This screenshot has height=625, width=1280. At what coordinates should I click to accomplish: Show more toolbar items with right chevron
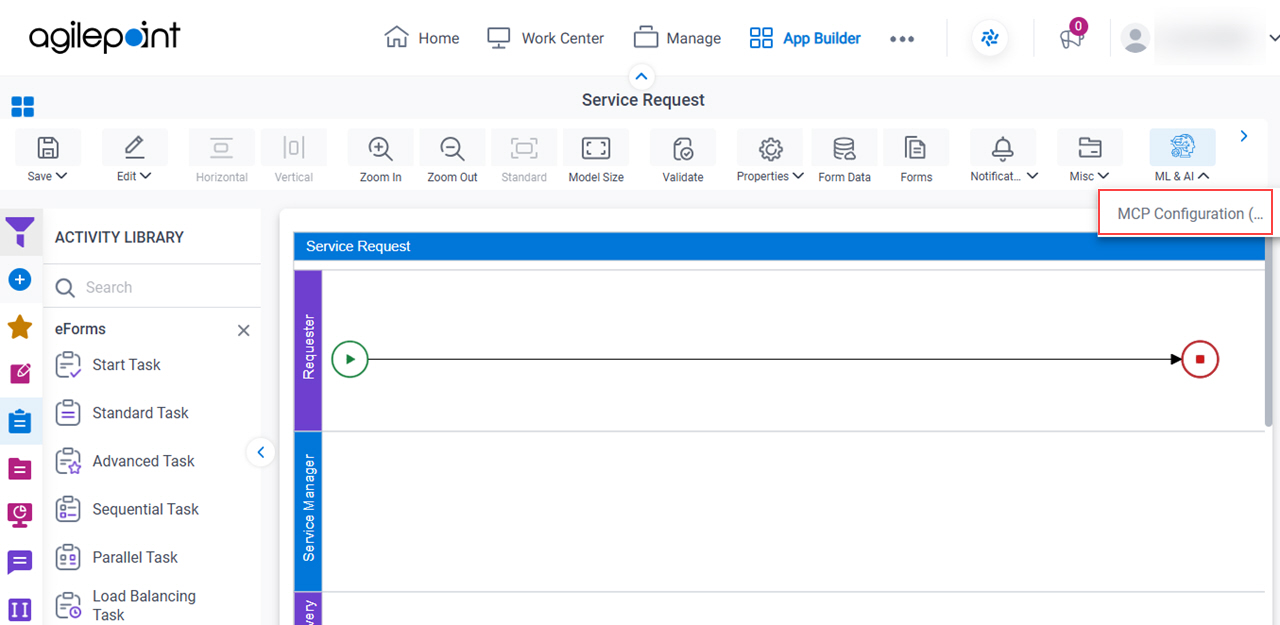tap(1244, 136)
